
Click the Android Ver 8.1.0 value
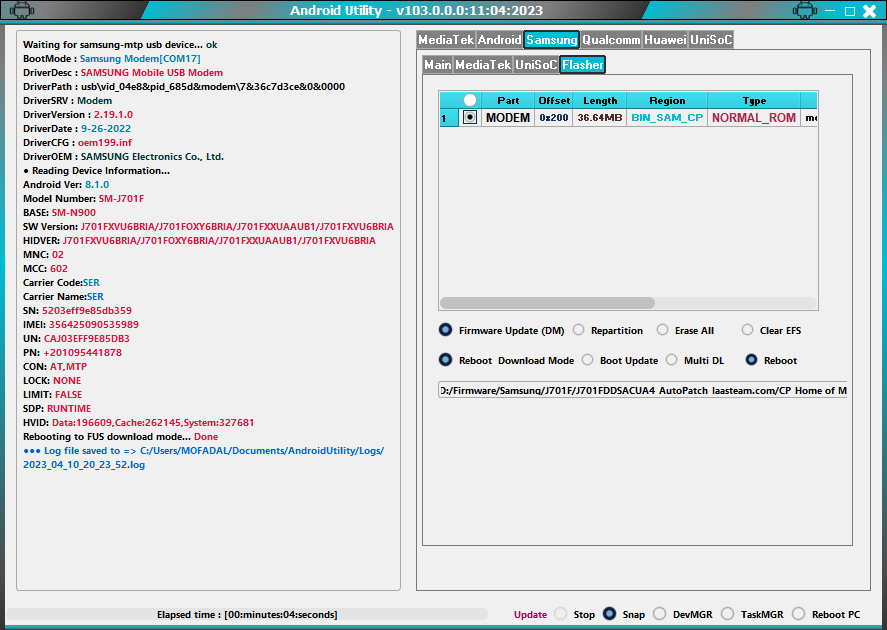point(97,184)
